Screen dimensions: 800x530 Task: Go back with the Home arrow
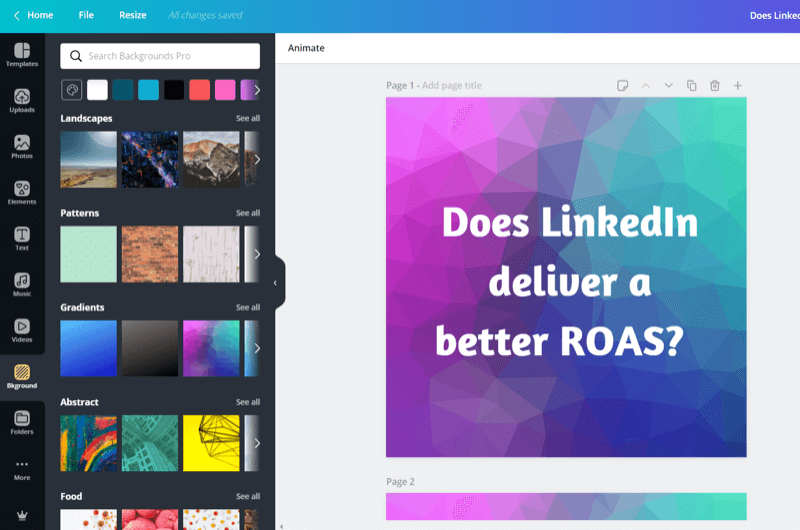[x=16, y=15]
